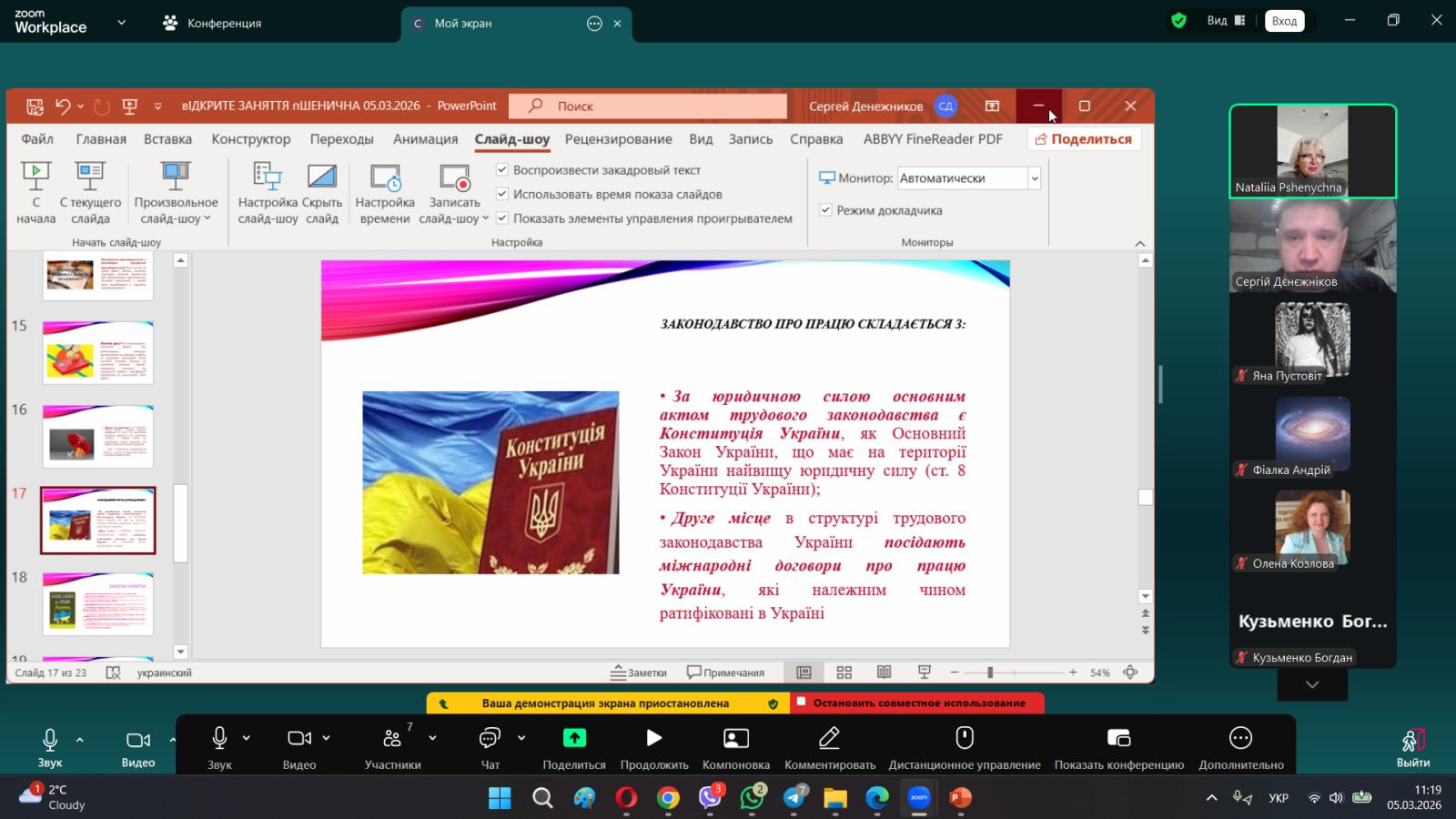Click the Поделиться button in PowerPoint
Image resolution: width=1456 pixels, height=819 pixels.
(x=1083, y=139)
